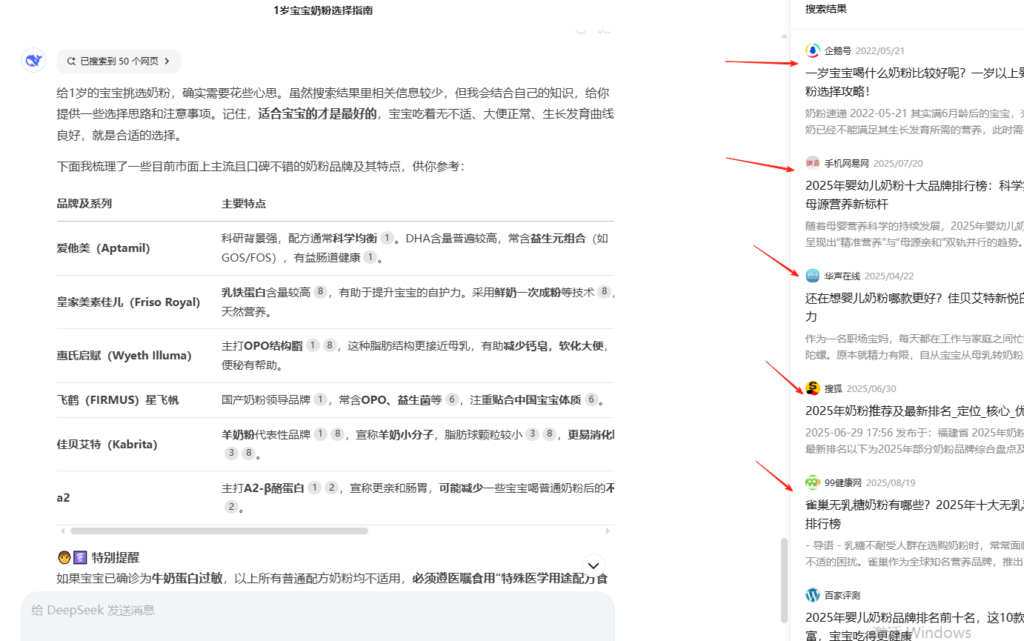Image resolution: width=1024 pixels, height=641 pixels.
Task: Click the 99健康网 source icon
Action: (x=813, y=483)
